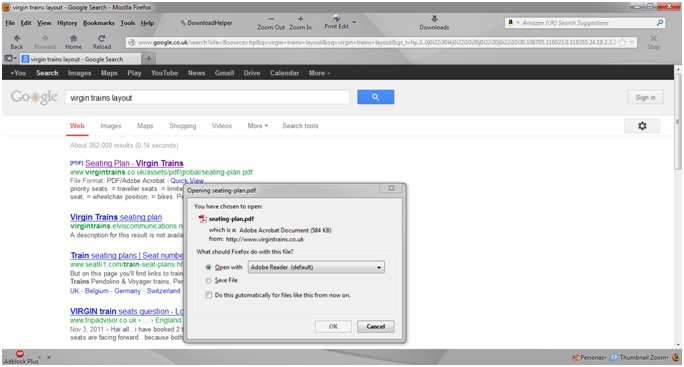Click Cancel in the download dialog
Image resolution: width=684 pixels, height=367 pixels.
[x=376, y=326]
